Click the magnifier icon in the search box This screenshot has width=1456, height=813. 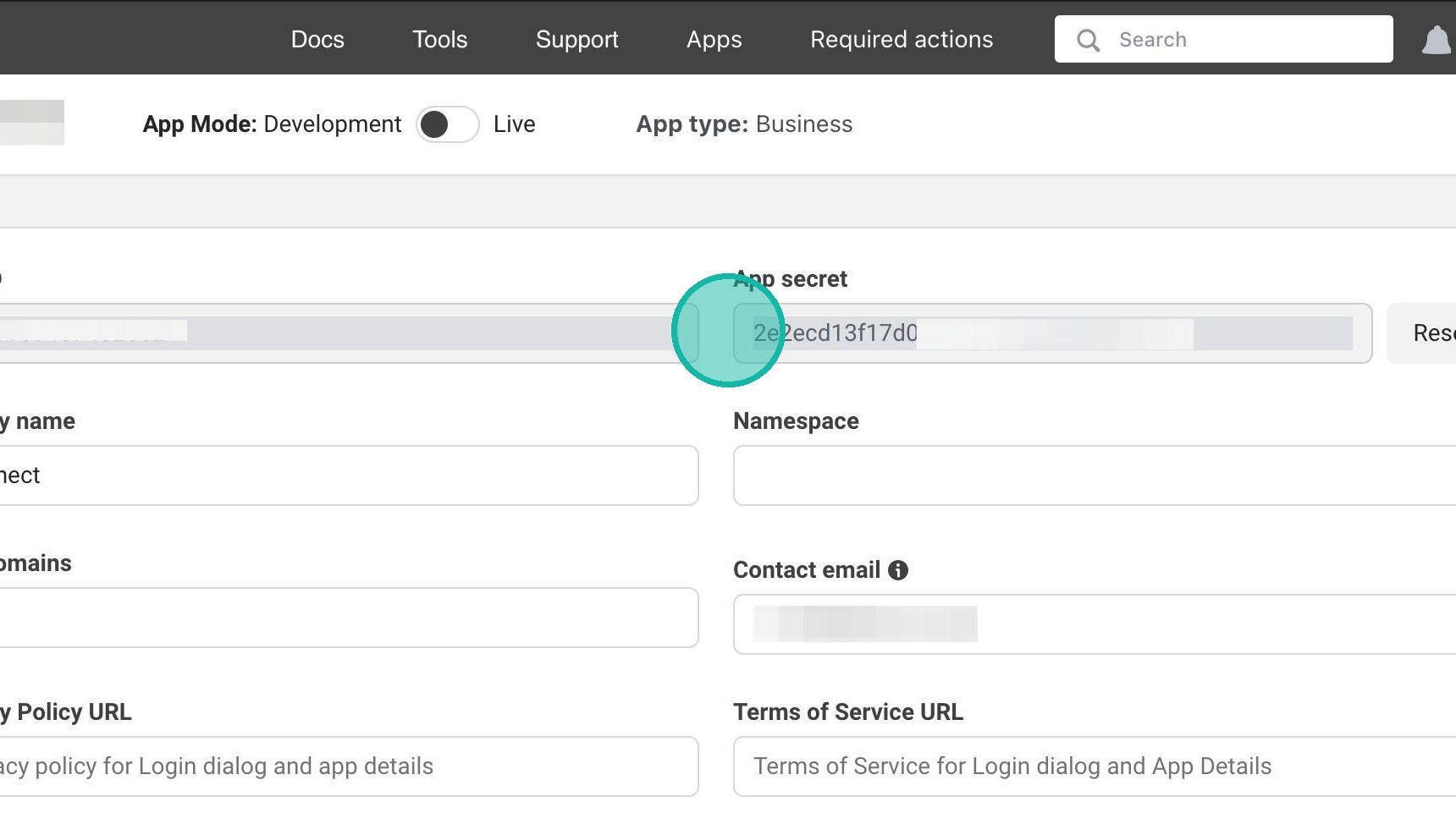click(x=1088, y=40)
